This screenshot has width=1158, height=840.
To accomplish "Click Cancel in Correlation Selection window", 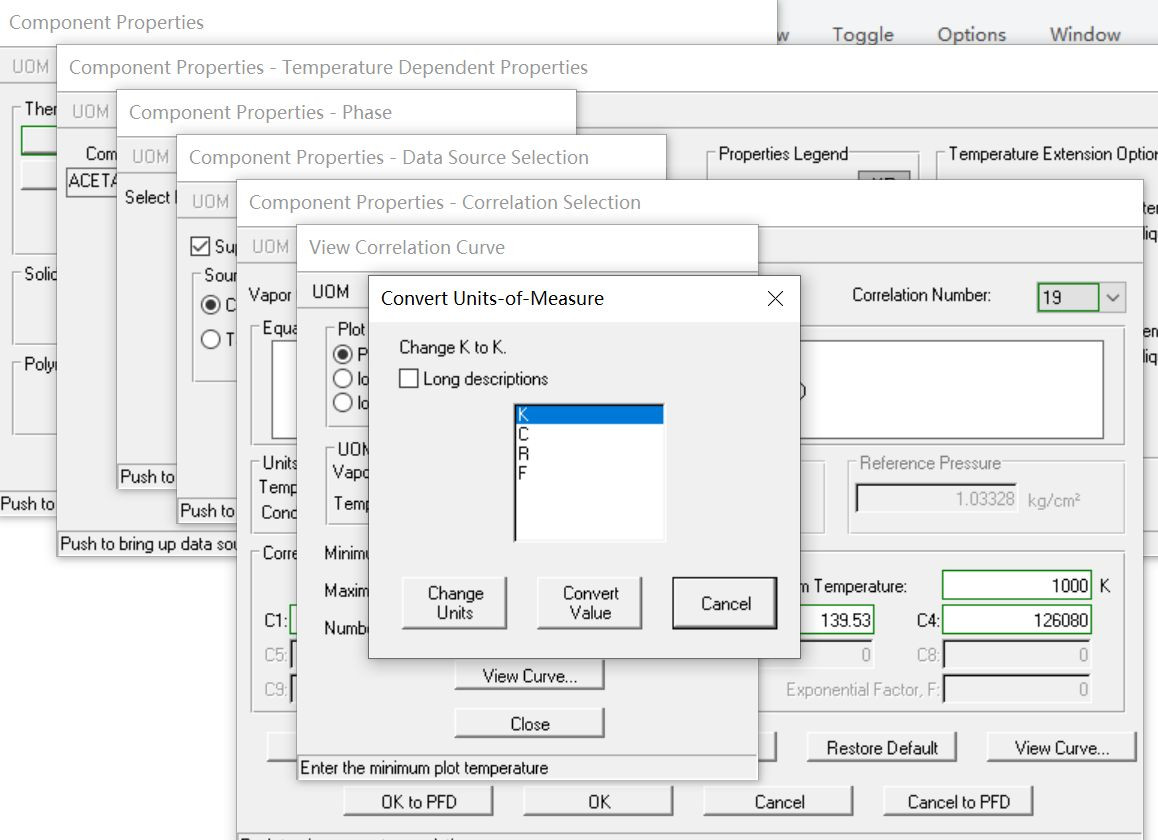I will click(x=779, y=802).
